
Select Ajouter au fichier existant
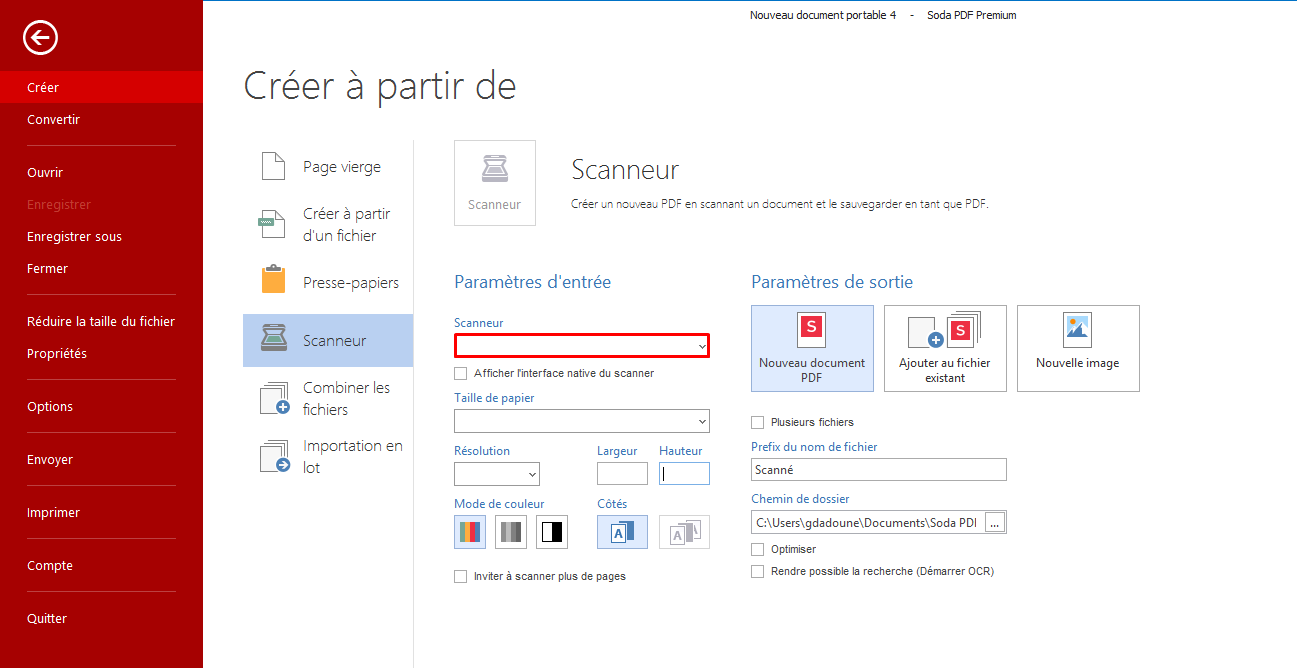(x=945, y=348)
